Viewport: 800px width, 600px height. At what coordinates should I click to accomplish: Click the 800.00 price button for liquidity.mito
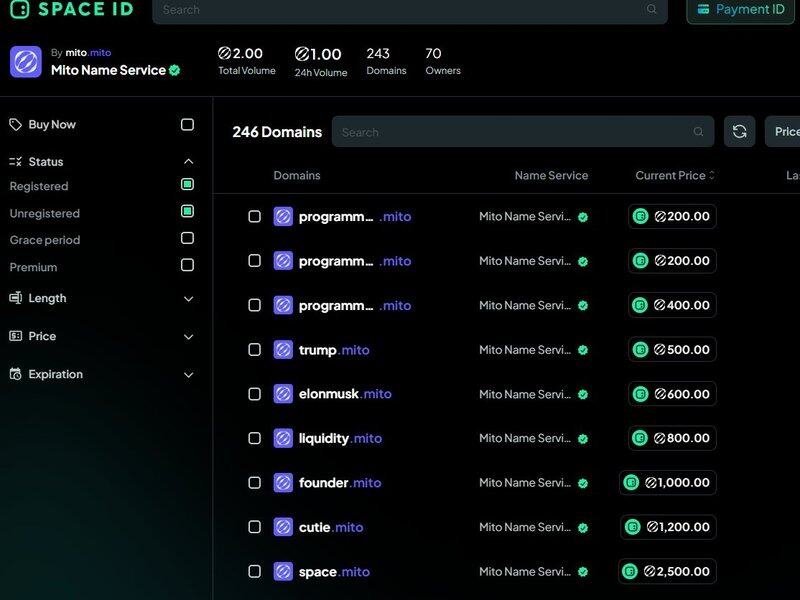(672, 438)
